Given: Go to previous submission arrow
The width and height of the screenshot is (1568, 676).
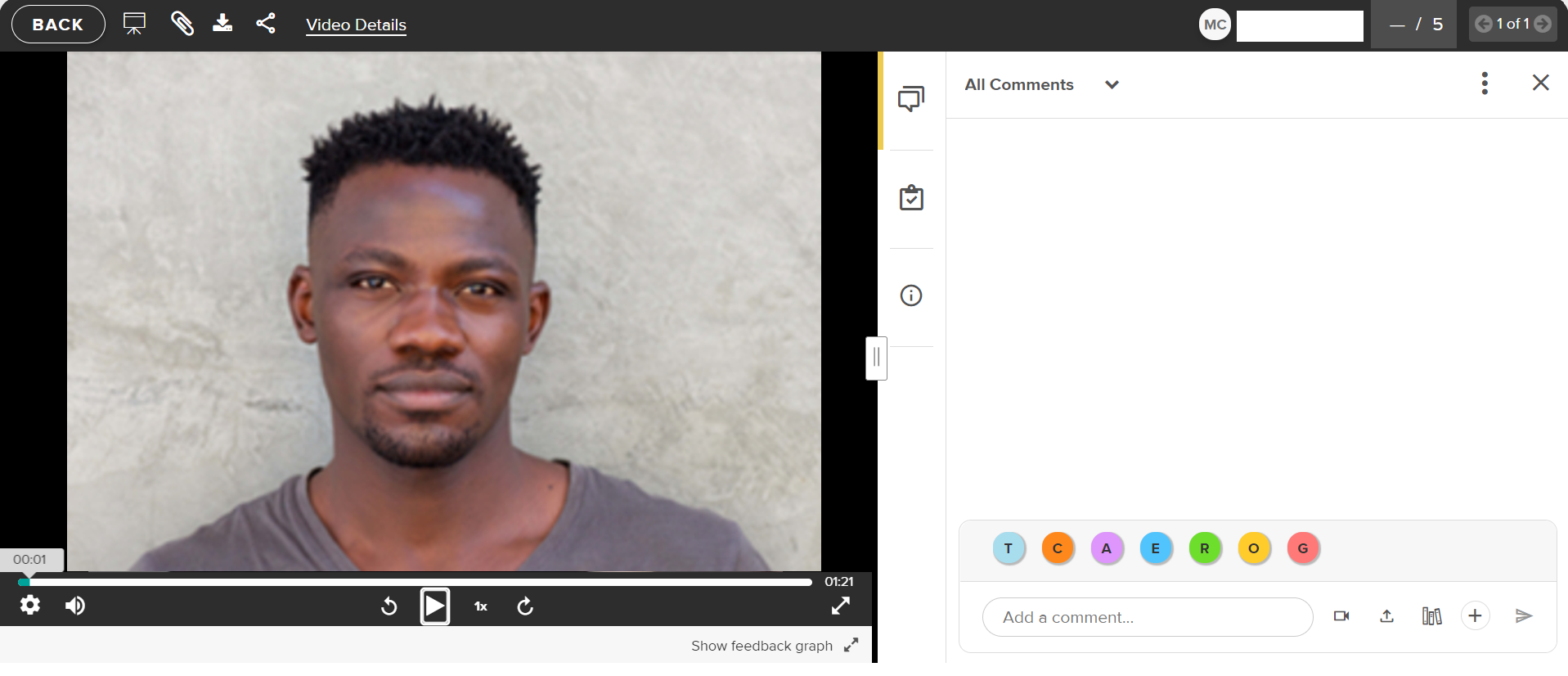Looking at the screenshot, I should 1483,24.
